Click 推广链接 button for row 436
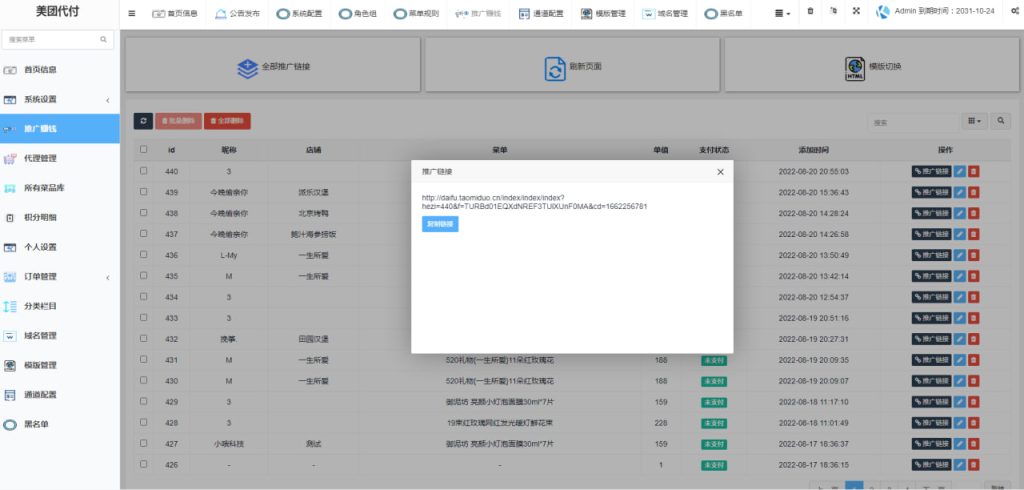 932,255
